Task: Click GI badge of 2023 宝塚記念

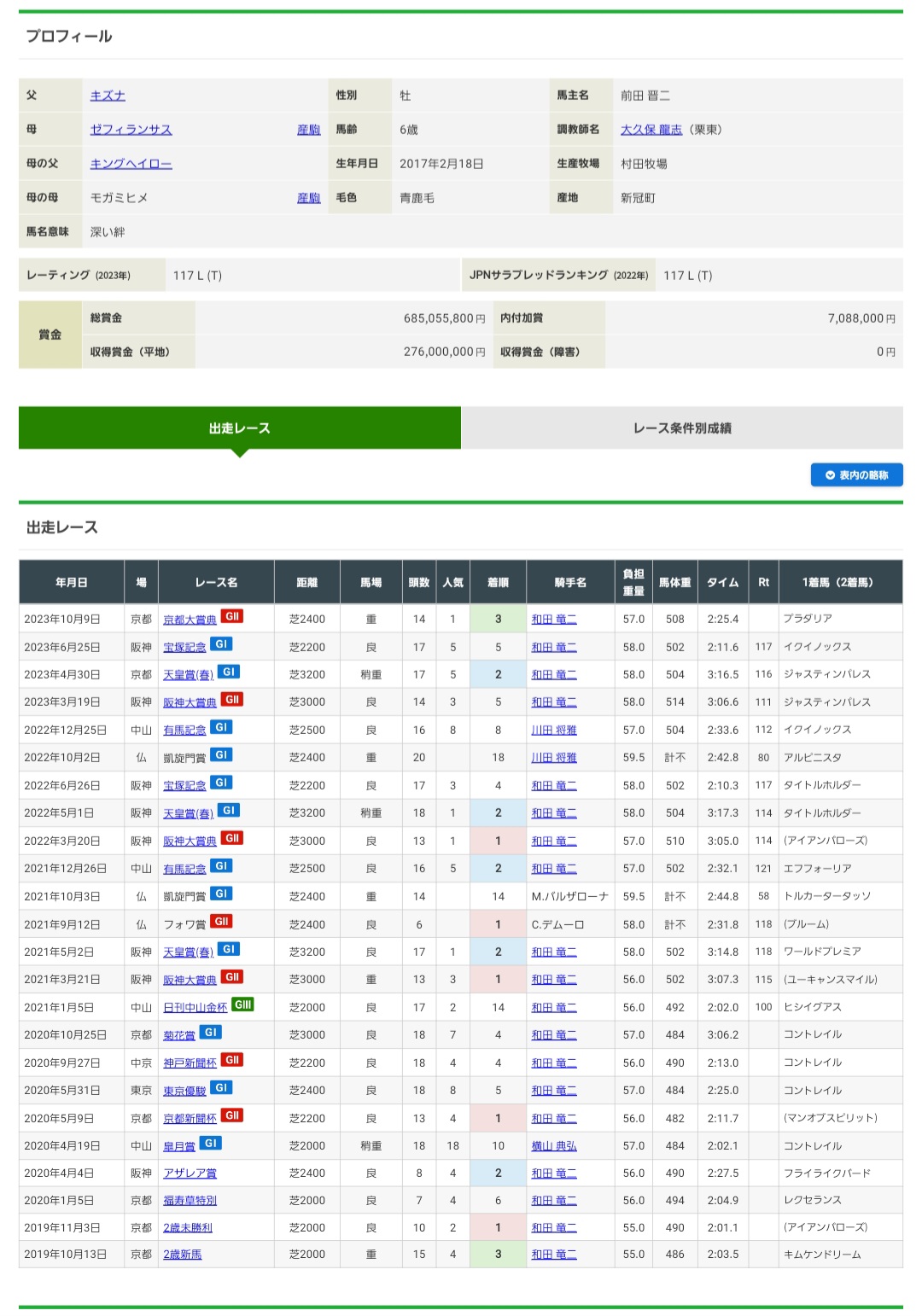Action: 221,644
